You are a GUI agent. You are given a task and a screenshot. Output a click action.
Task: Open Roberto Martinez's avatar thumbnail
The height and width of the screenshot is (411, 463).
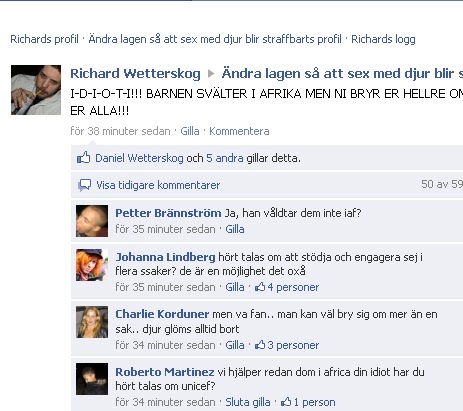(92, 379)
